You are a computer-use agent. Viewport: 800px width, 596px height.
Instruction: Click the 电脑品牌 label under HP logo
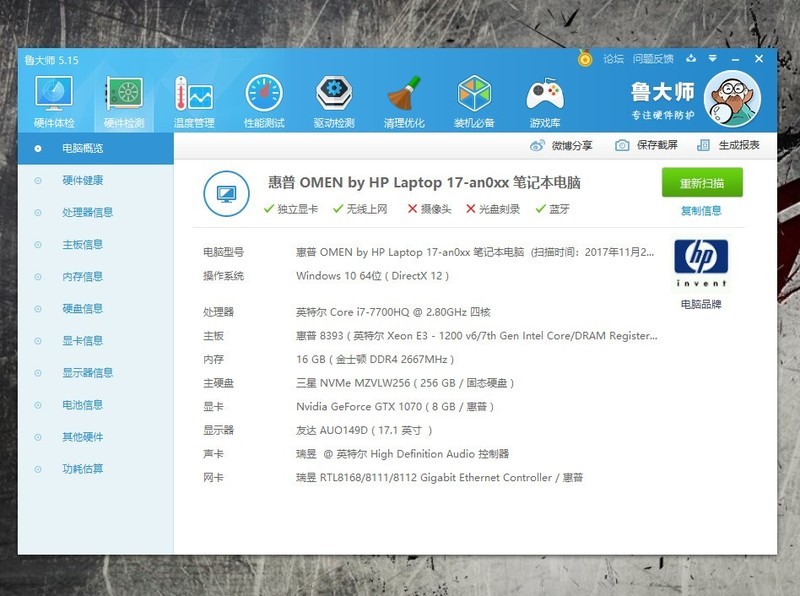click(x=701, y=305)
